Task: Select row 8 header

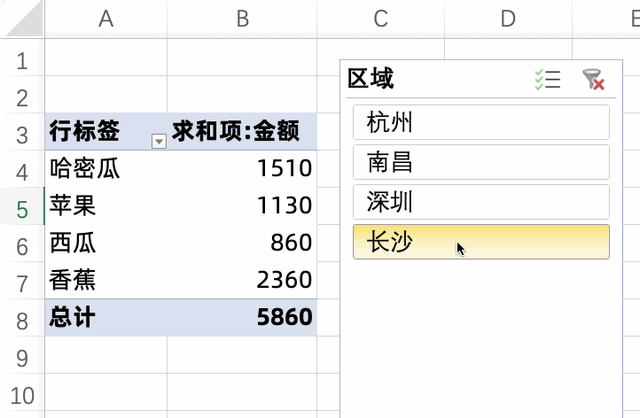Action: (x=22, y=319)
